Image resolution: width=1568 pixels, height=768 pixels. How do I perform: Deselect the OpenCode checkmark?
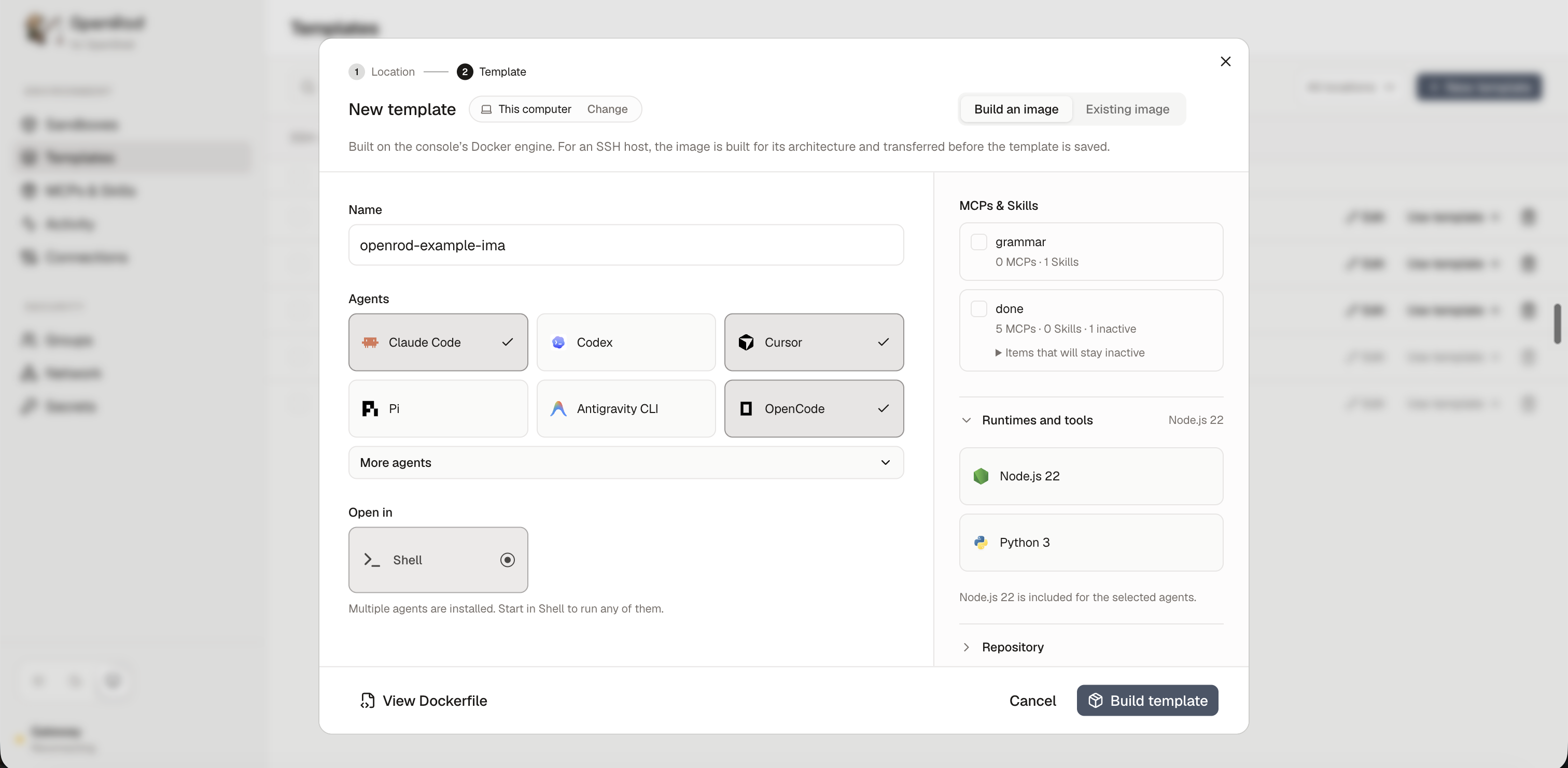883,409
